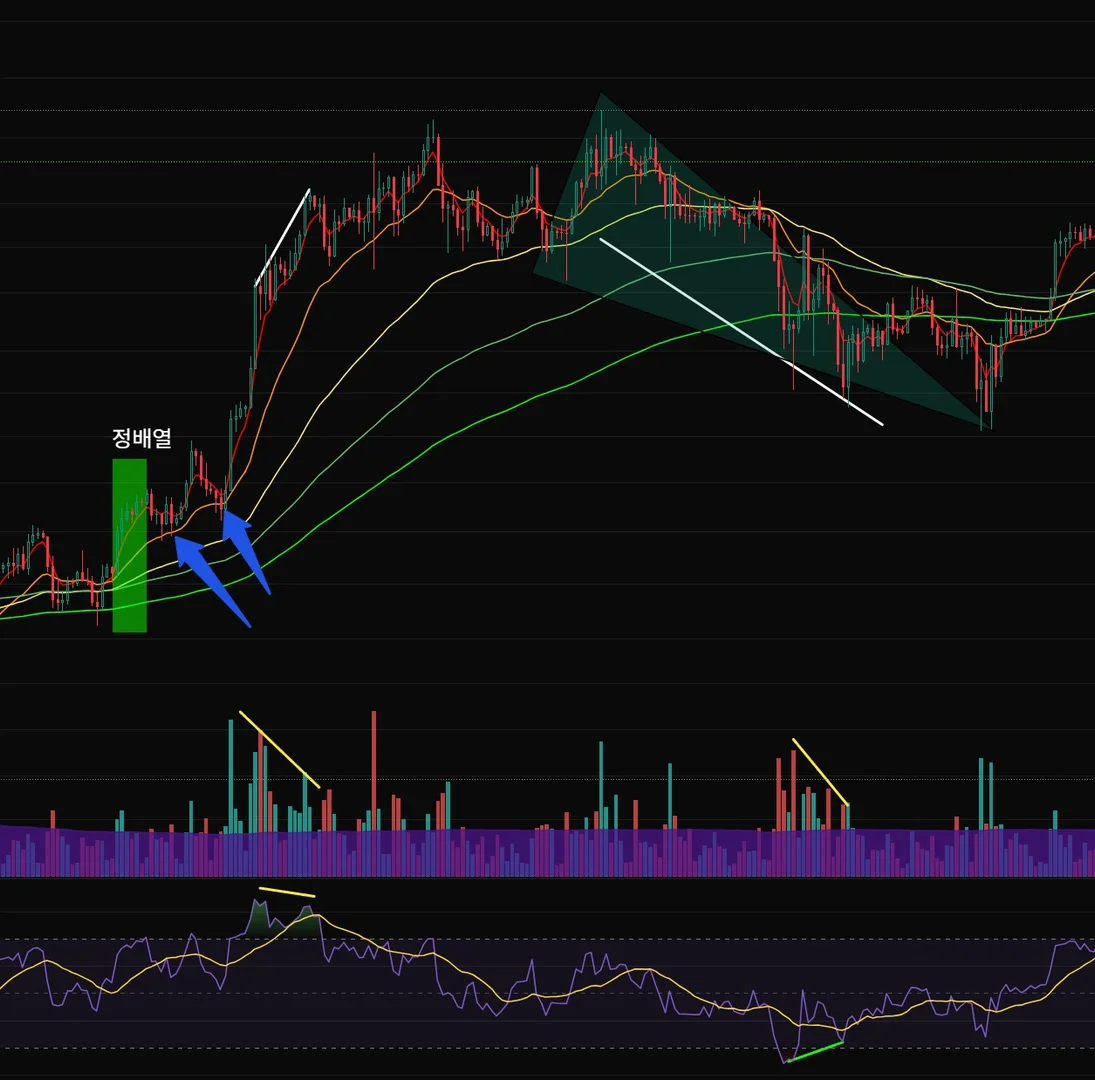The height and width of the screenshot is (1080, 1095).
Task: Click the bright green long moving average line
Action: [x=489, y=417]
